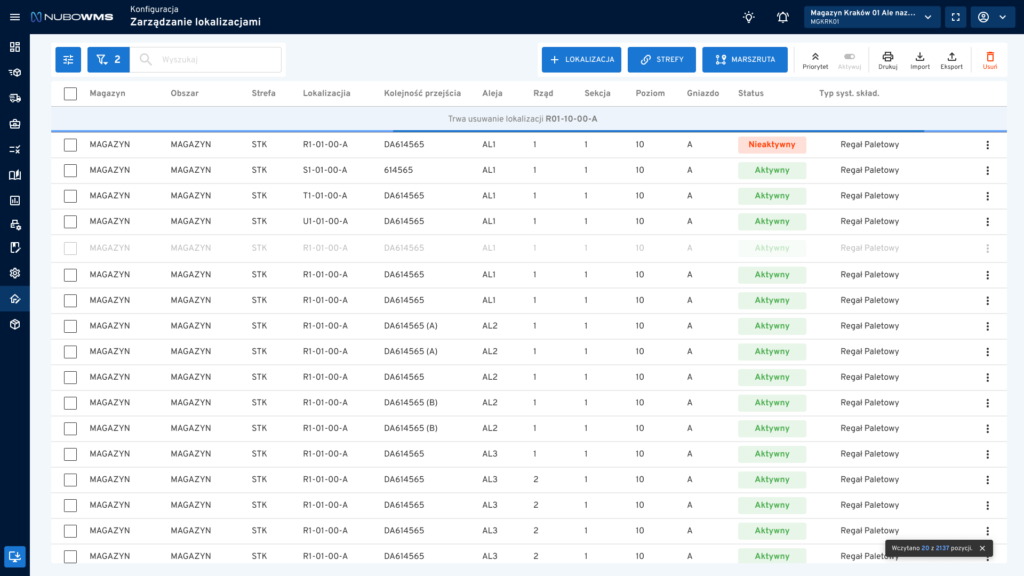Image resolution: width=1024 pixels, height=576 pixels.
Task: Sort by the Lokalizacja column header
Action: coord(326,93)
